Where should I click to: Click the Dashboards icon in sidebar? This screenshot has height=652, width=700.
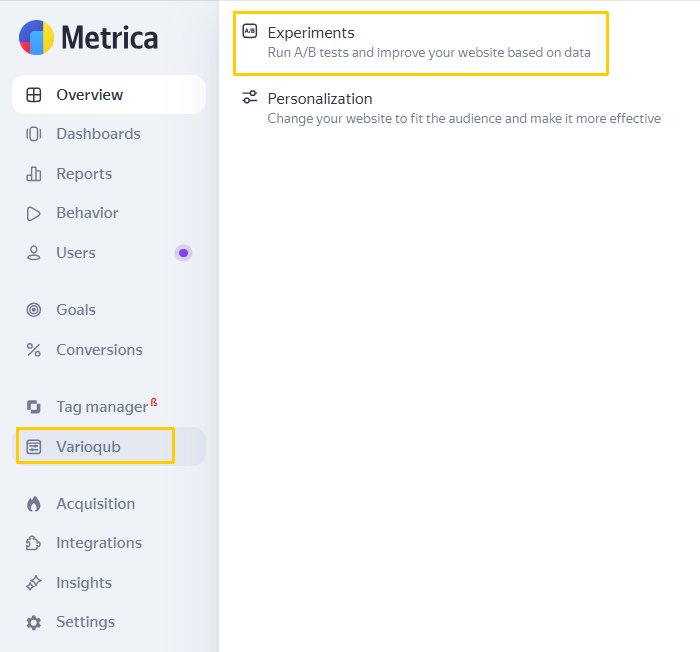(x=34, y=134)
